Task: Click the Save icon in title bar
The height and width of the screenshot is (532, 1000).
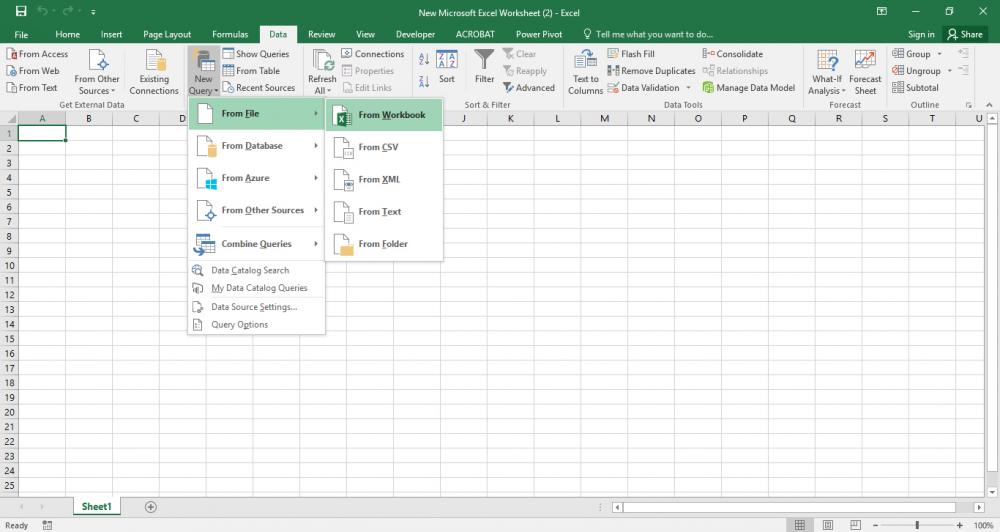Action: (x=21, y=11)
